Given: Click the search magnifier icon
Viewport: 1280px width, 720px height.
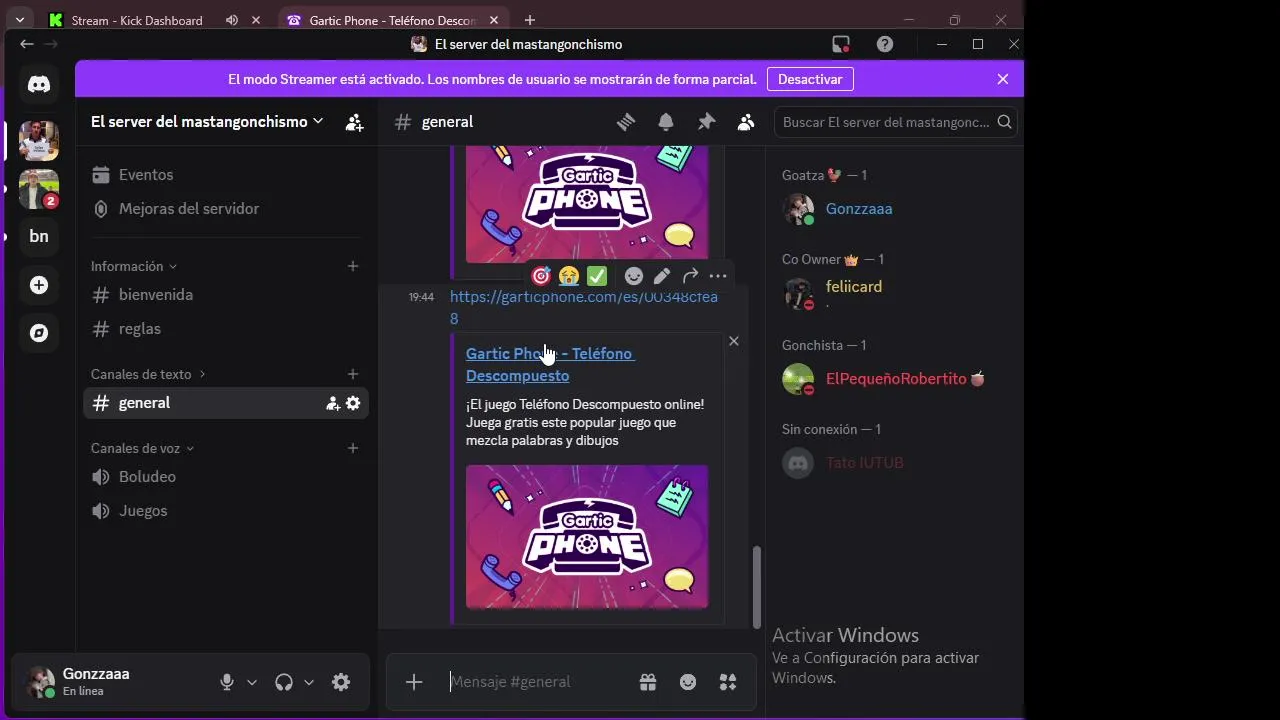Looking at the screenshot, I should click(x=1004, y=122).
